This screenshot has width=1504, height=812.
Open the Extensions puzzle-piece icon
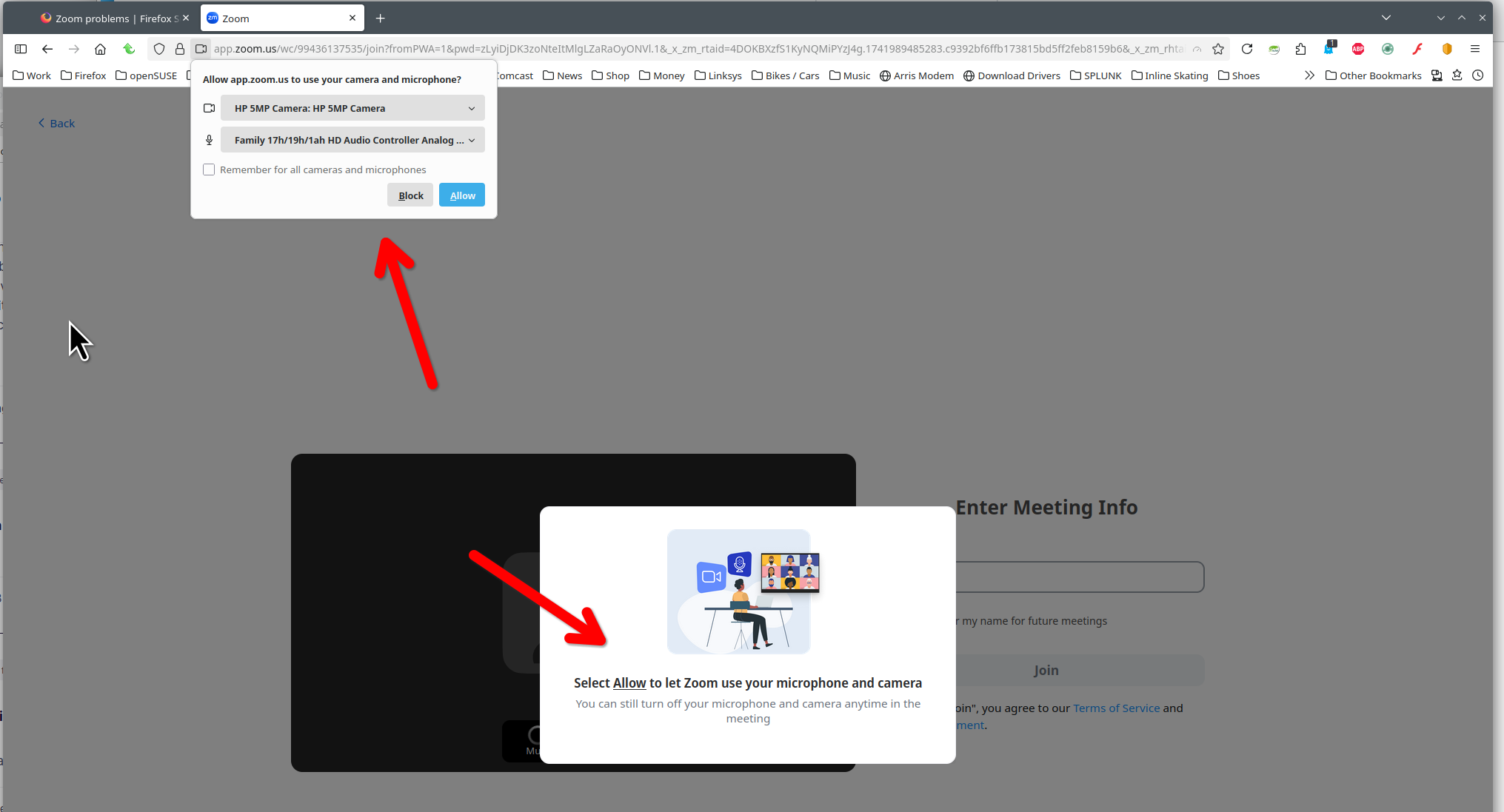(1301, 49)
